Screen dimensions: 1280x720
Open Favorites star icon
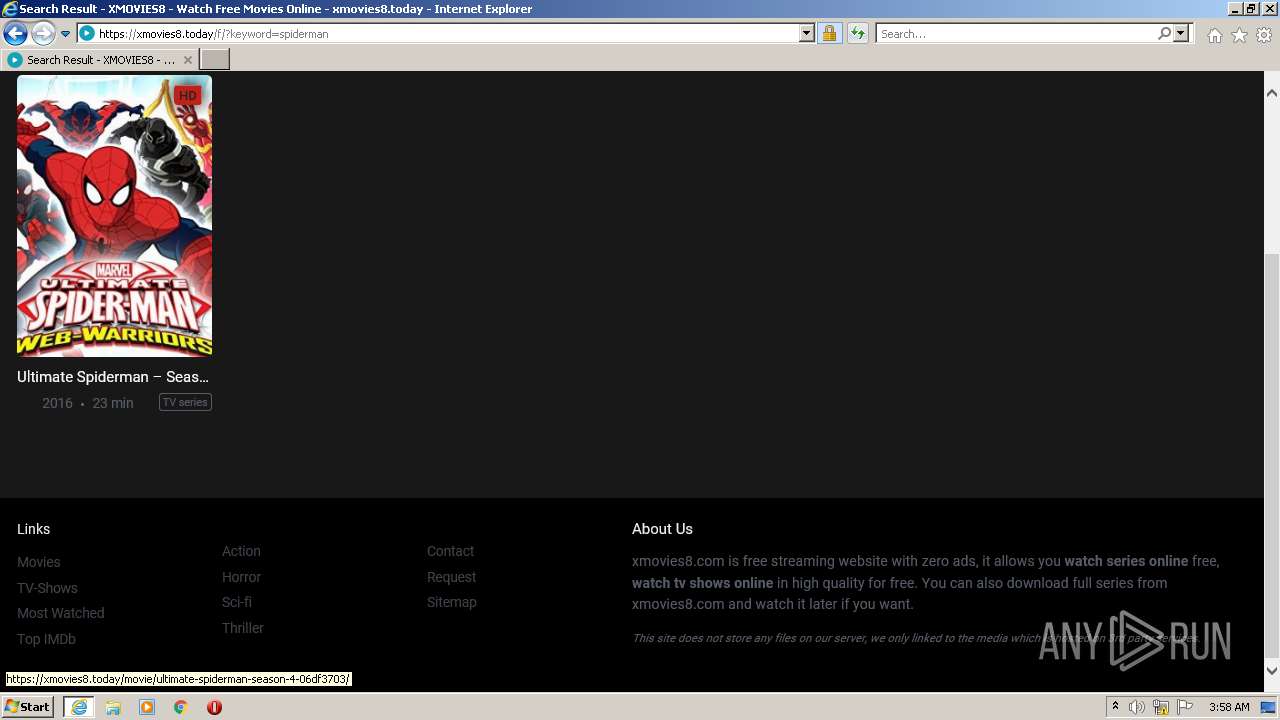[x=1239, y=35]
